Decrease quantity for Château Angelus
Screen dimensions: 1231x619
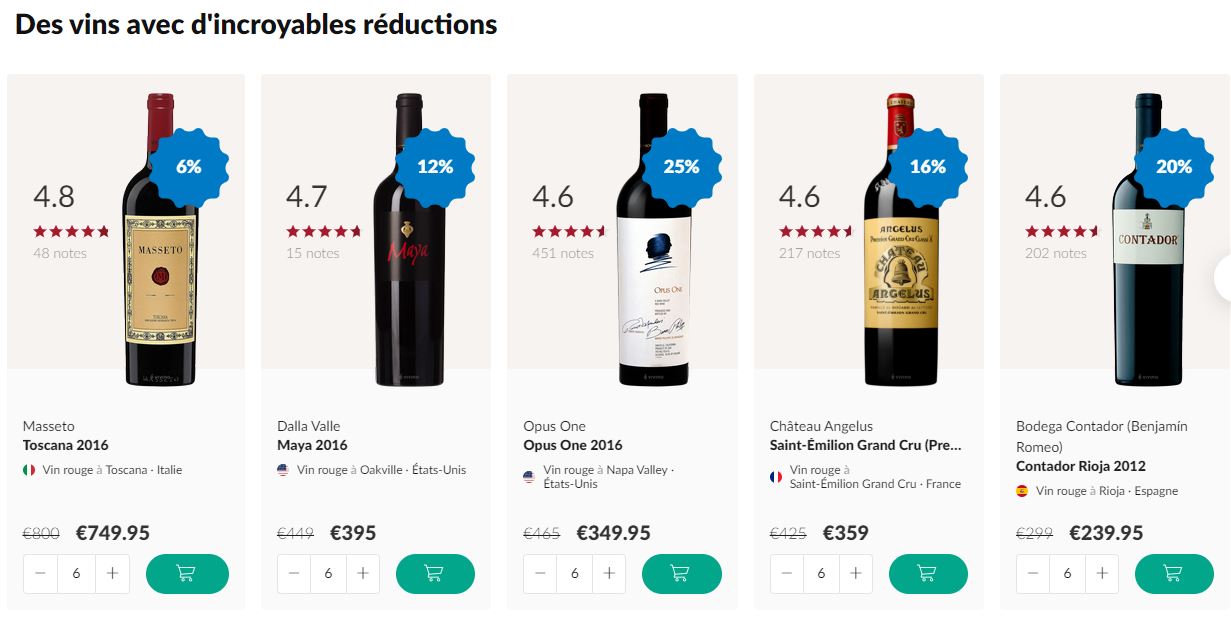pyautogui.click(x=787, y=574)
